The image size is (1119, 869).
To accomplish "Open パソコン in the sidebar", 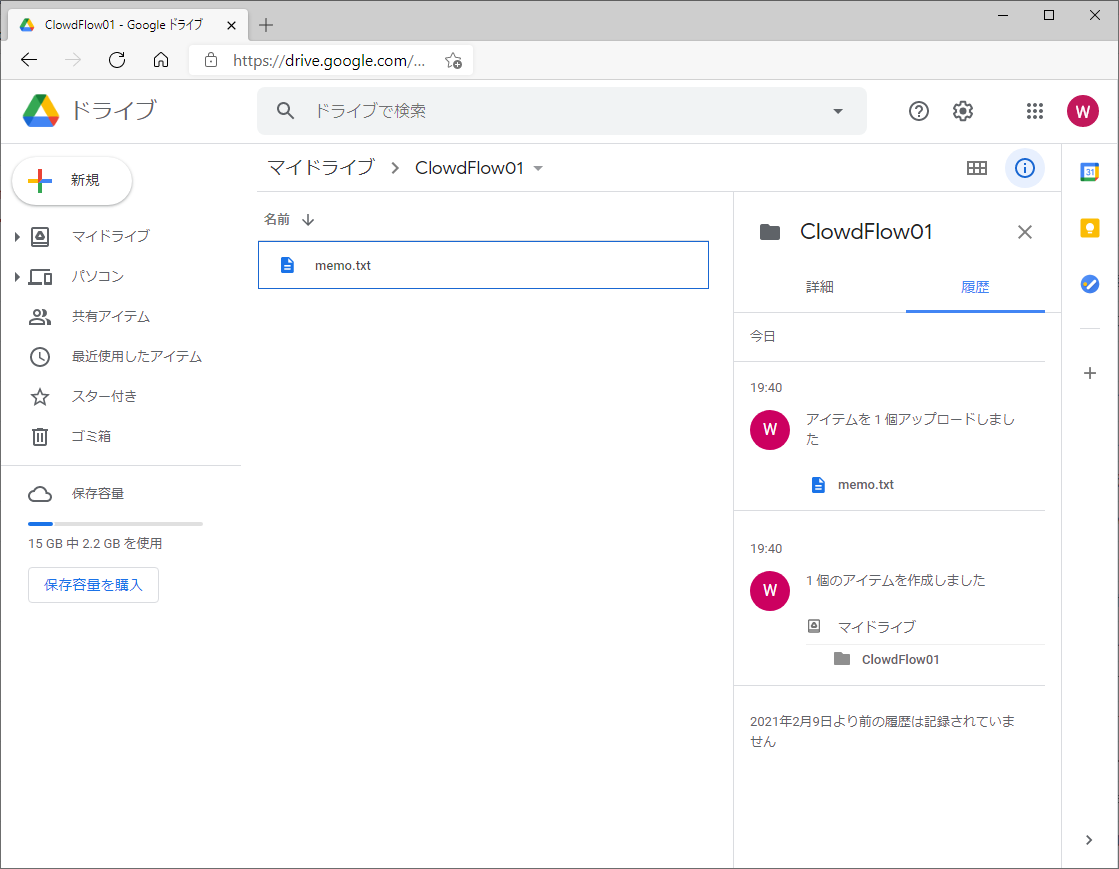I will pyautogui.click(x=98, y=276).
